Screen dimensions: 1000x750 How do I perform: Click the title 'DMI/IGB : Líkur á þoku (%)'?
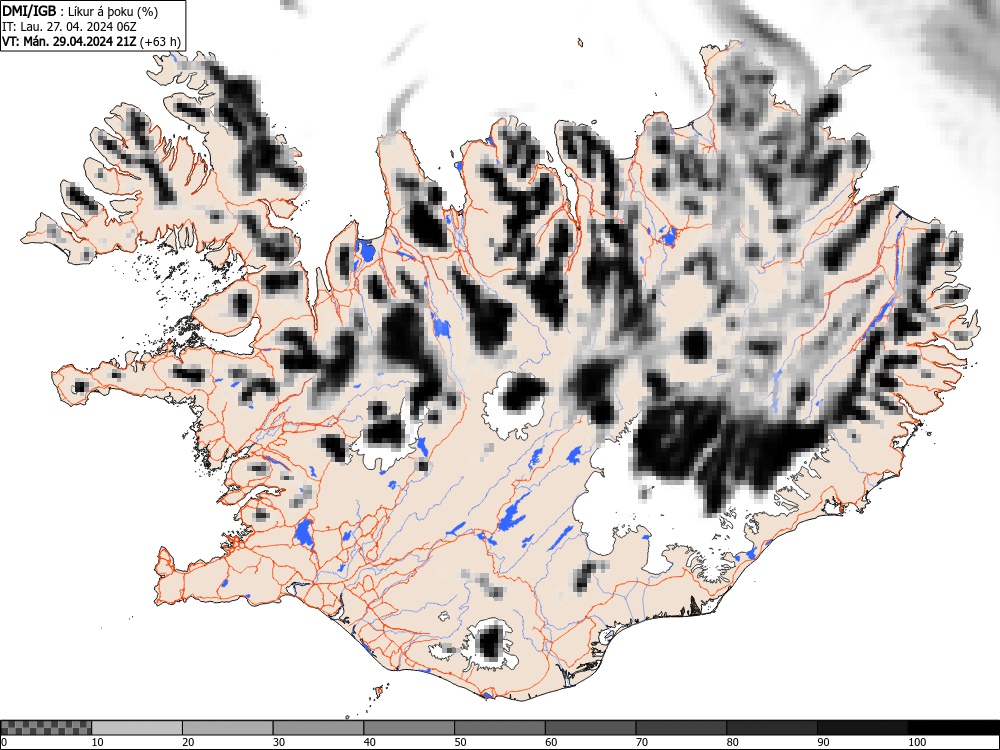(80, 11)
